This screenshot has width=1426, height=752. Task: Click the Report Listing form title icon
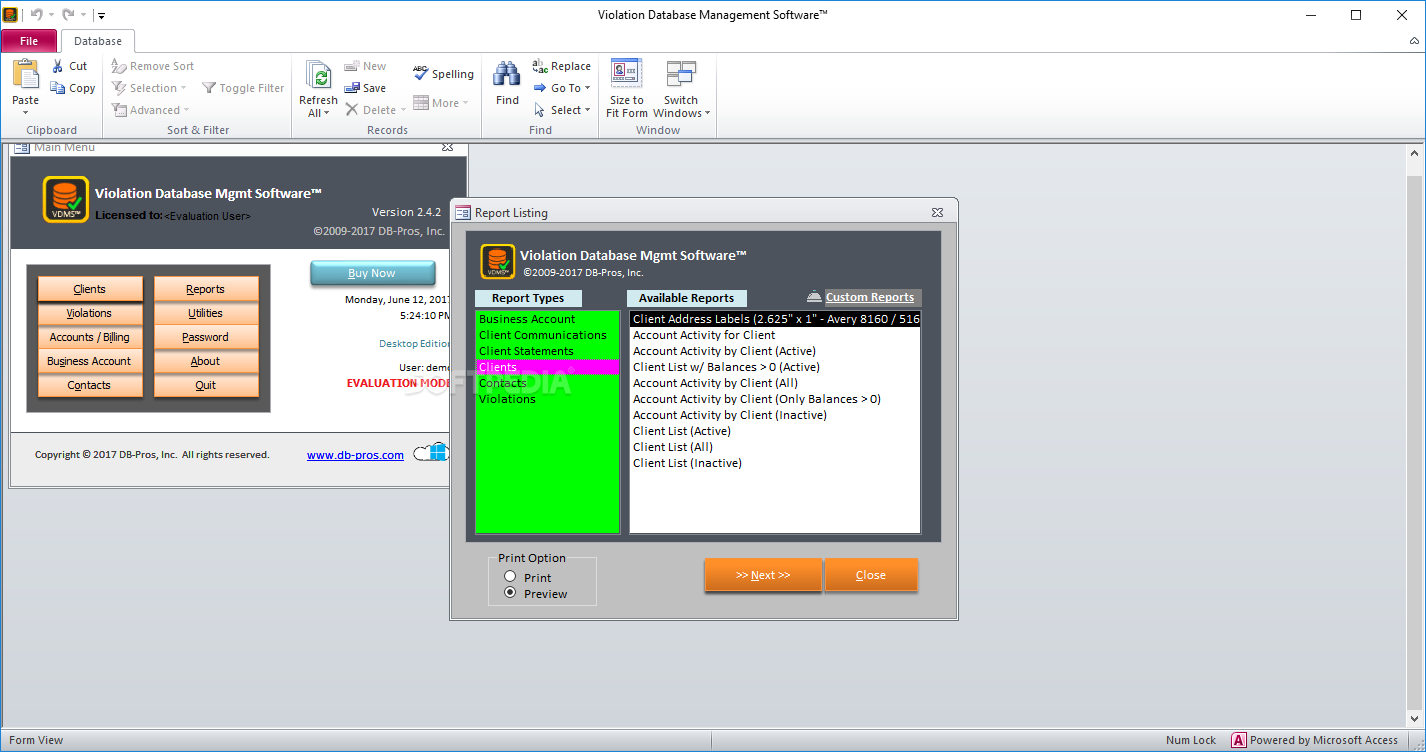tap(463, 213)
